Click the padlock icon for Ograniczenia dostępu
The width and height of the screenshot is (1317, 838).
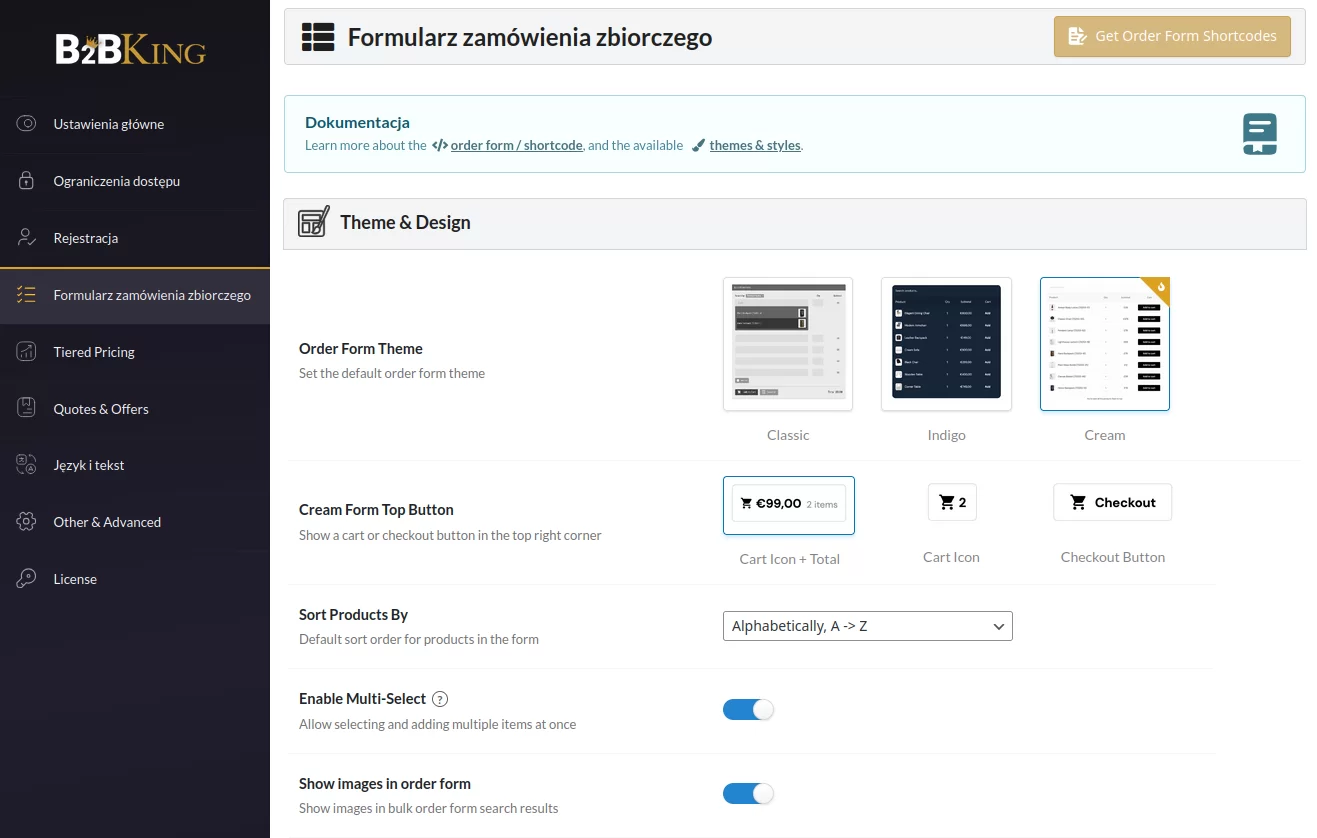click(27, 181)
